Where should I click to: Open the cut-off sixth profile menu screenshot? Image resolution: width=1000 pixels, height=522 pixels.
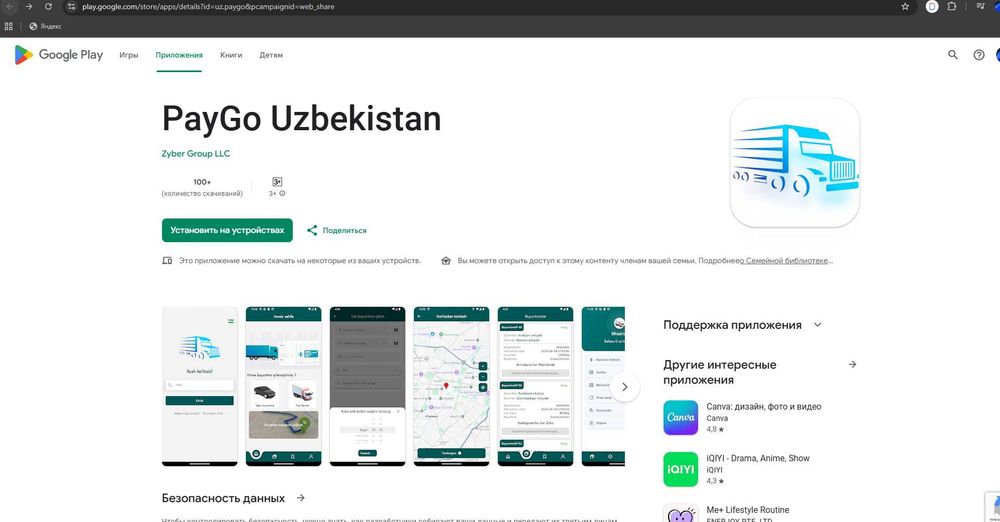603,386
